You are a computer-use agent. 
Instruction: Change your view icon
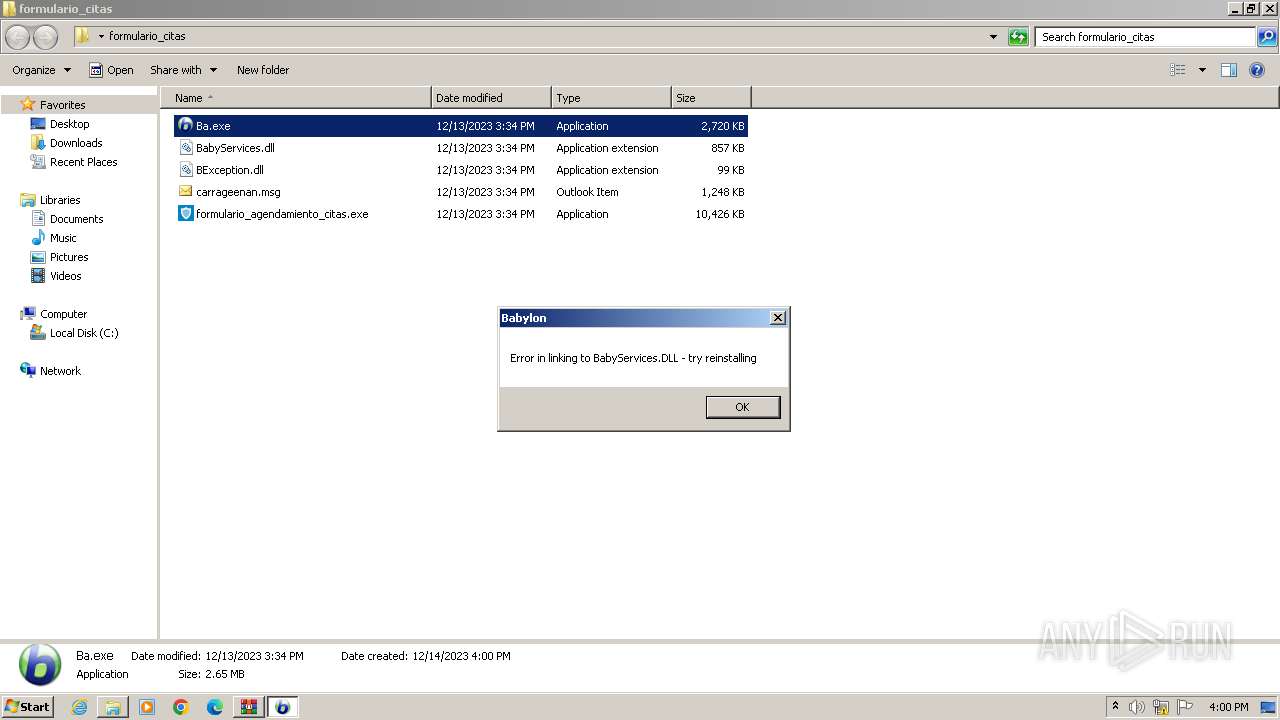coord(1178,70)
